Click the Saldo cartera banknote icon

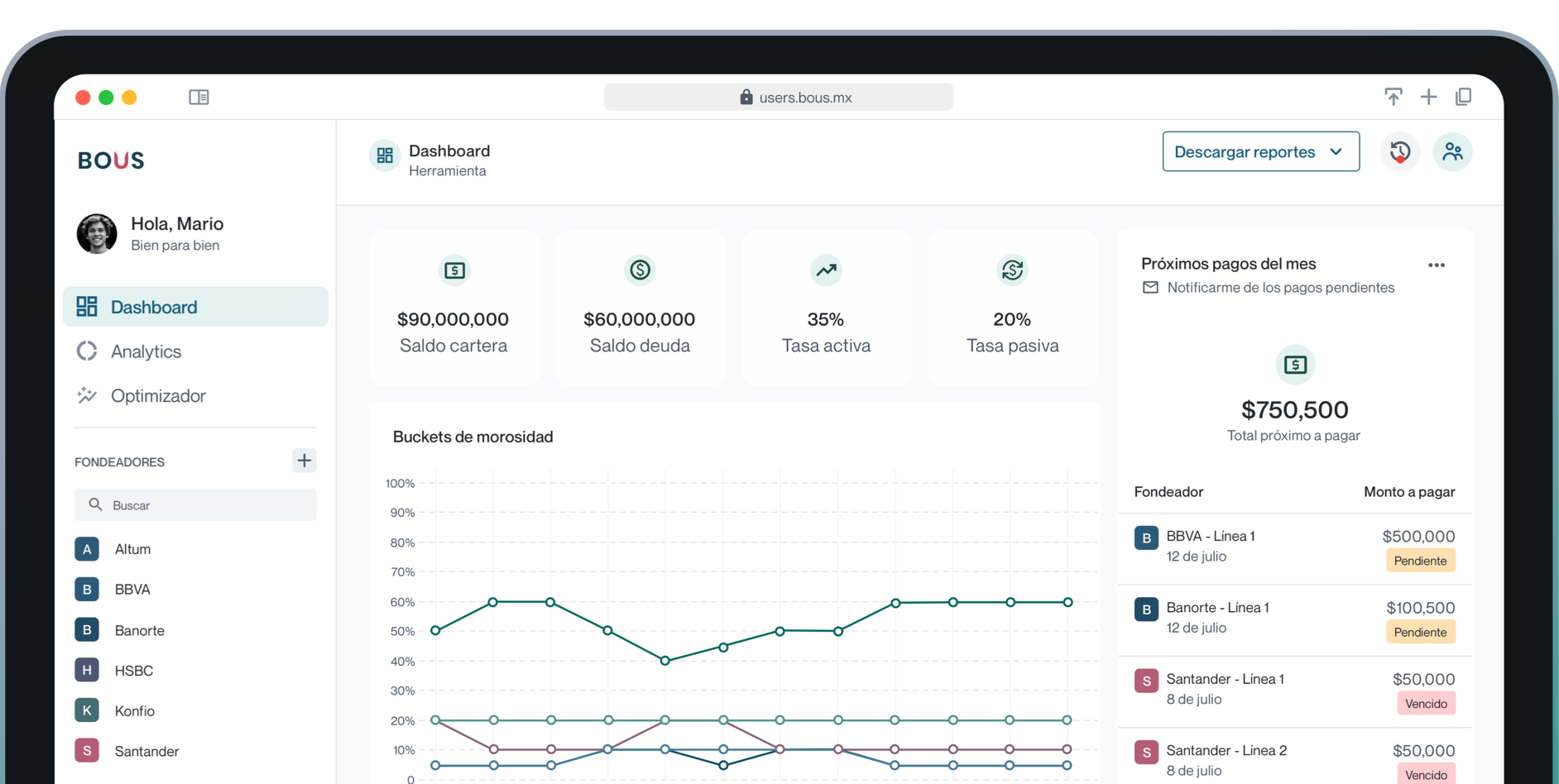coord(454,270)
